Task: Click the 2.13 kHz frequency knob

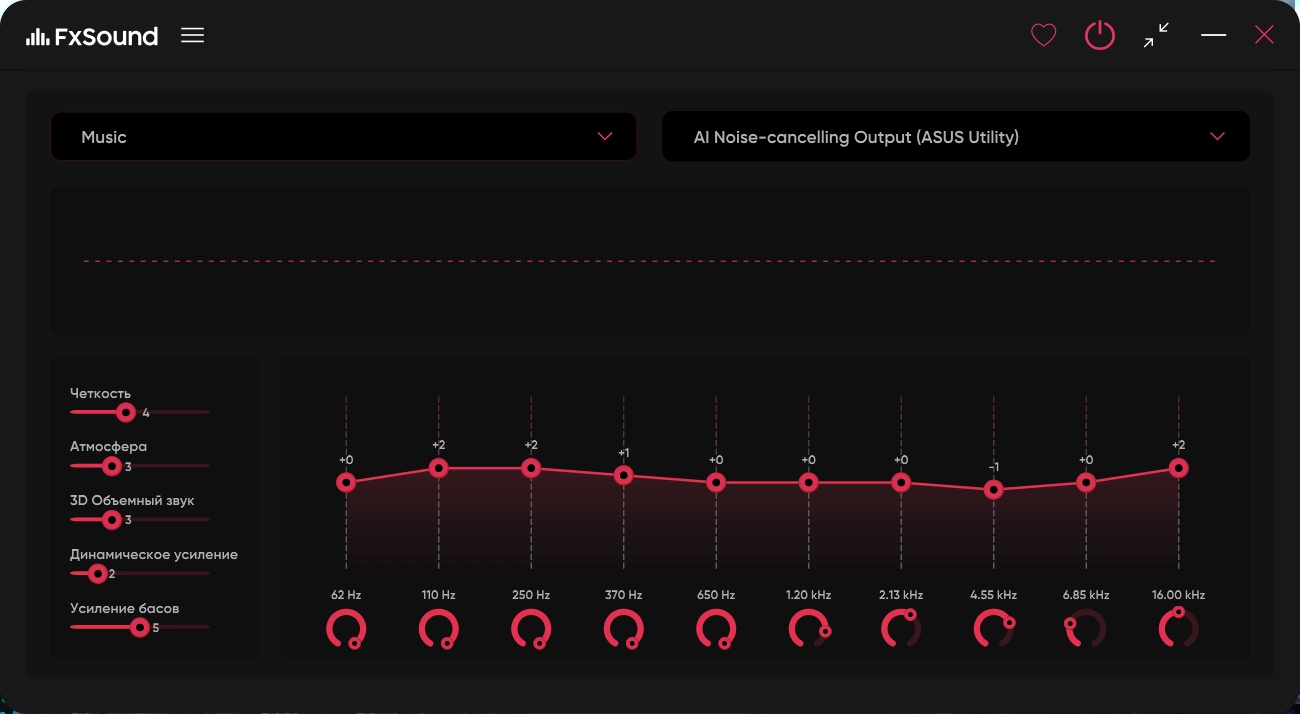Action: pos(901,629)
